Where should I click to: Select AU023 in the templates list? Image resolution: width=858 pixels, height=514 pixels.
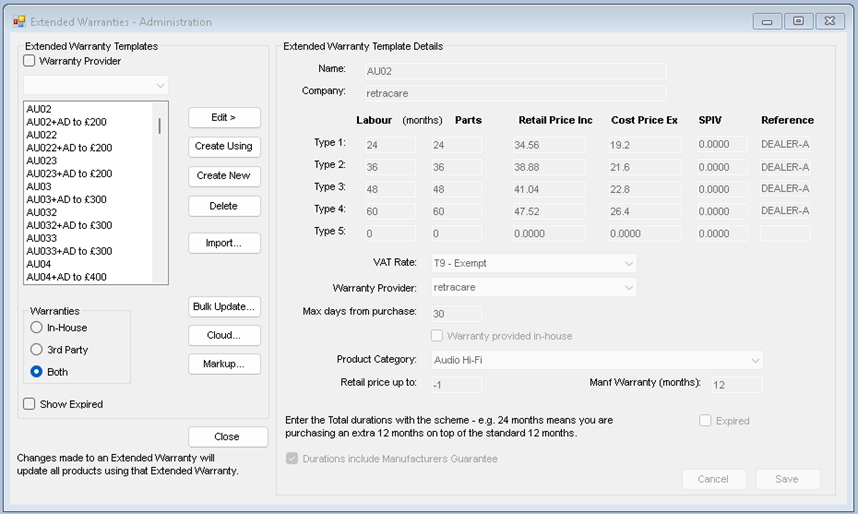(x=42, y=160)
